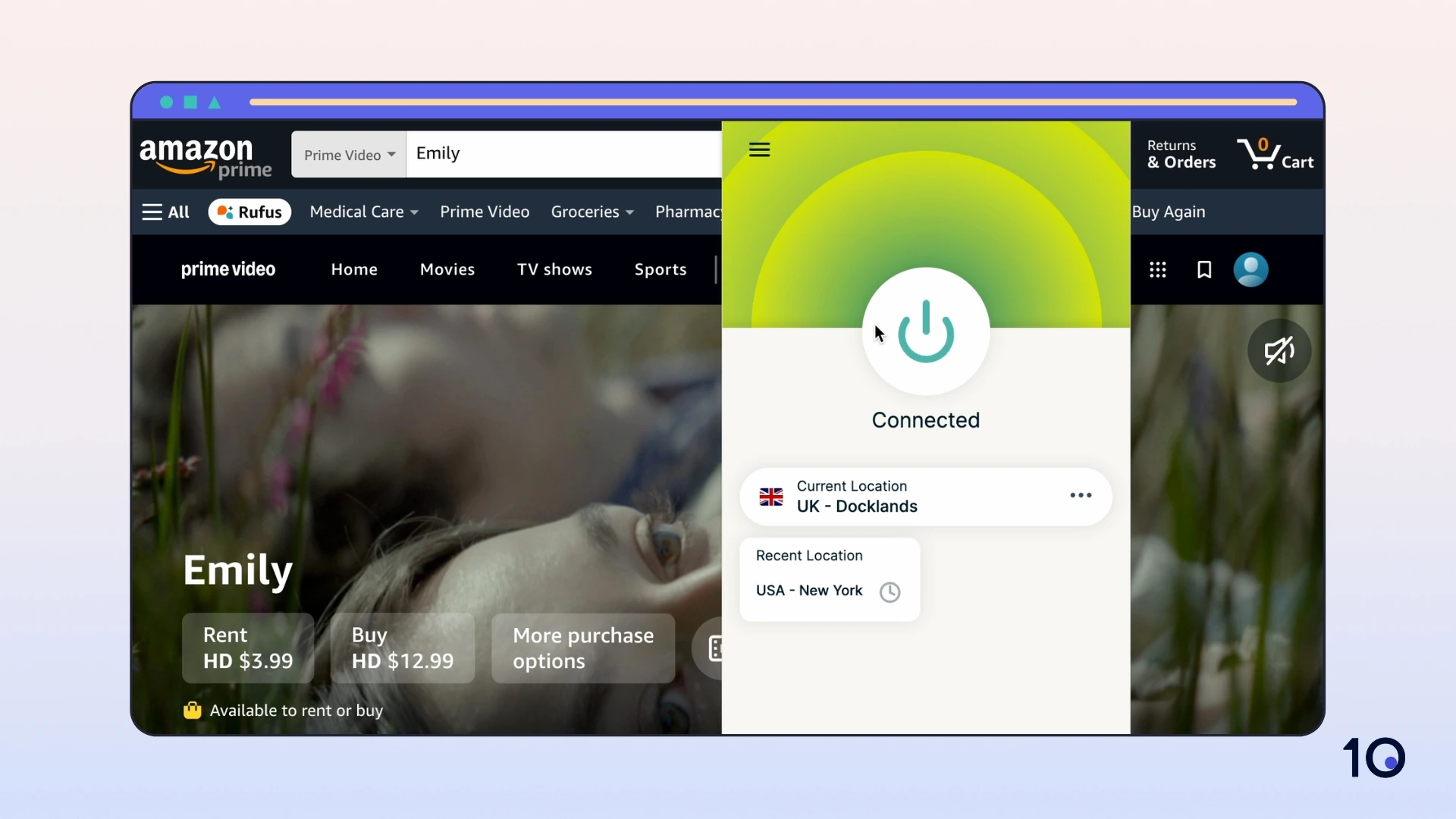The height and width of the screenshot is (819, 1456).
Task: Click the recent location clock icon for USA New York
Action: (x=888, y=590)
